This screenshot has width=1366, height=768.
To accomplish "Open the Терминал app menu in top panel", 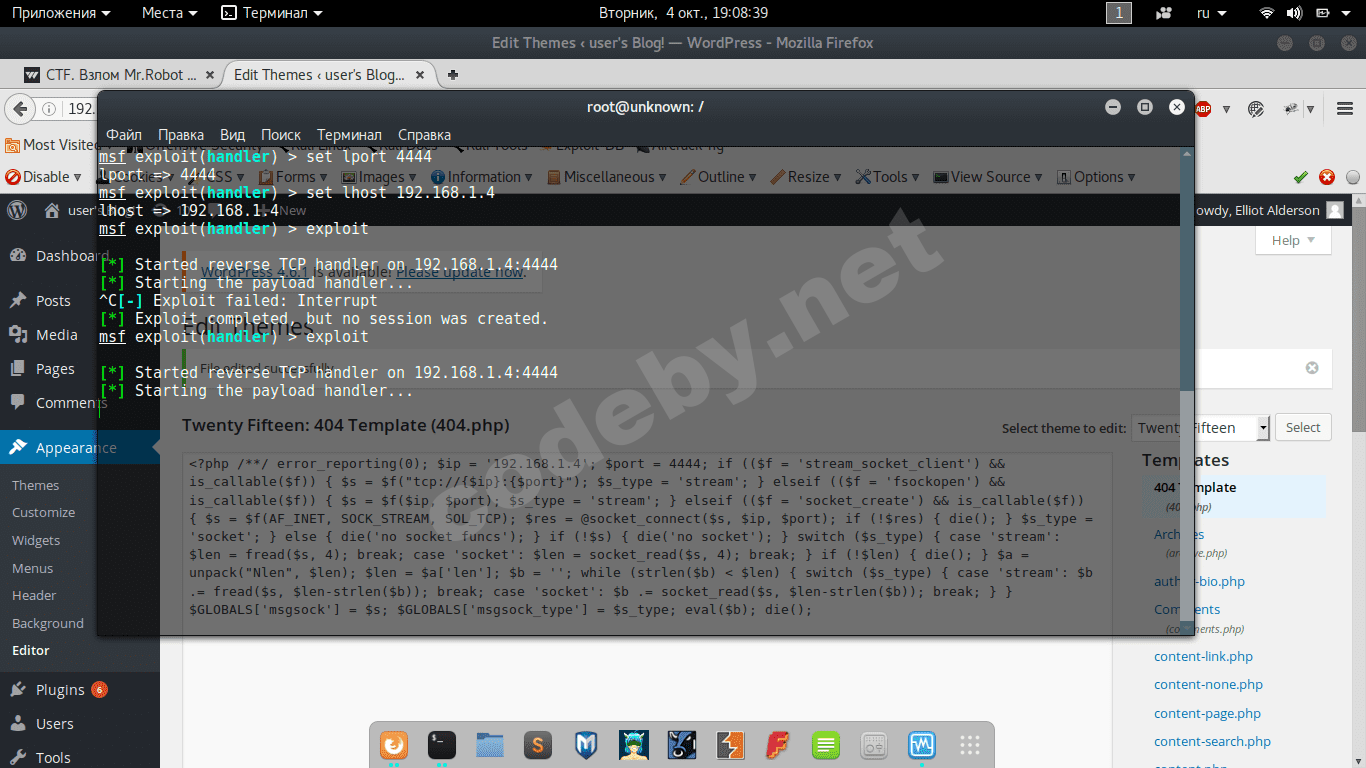I will (272, 13).
